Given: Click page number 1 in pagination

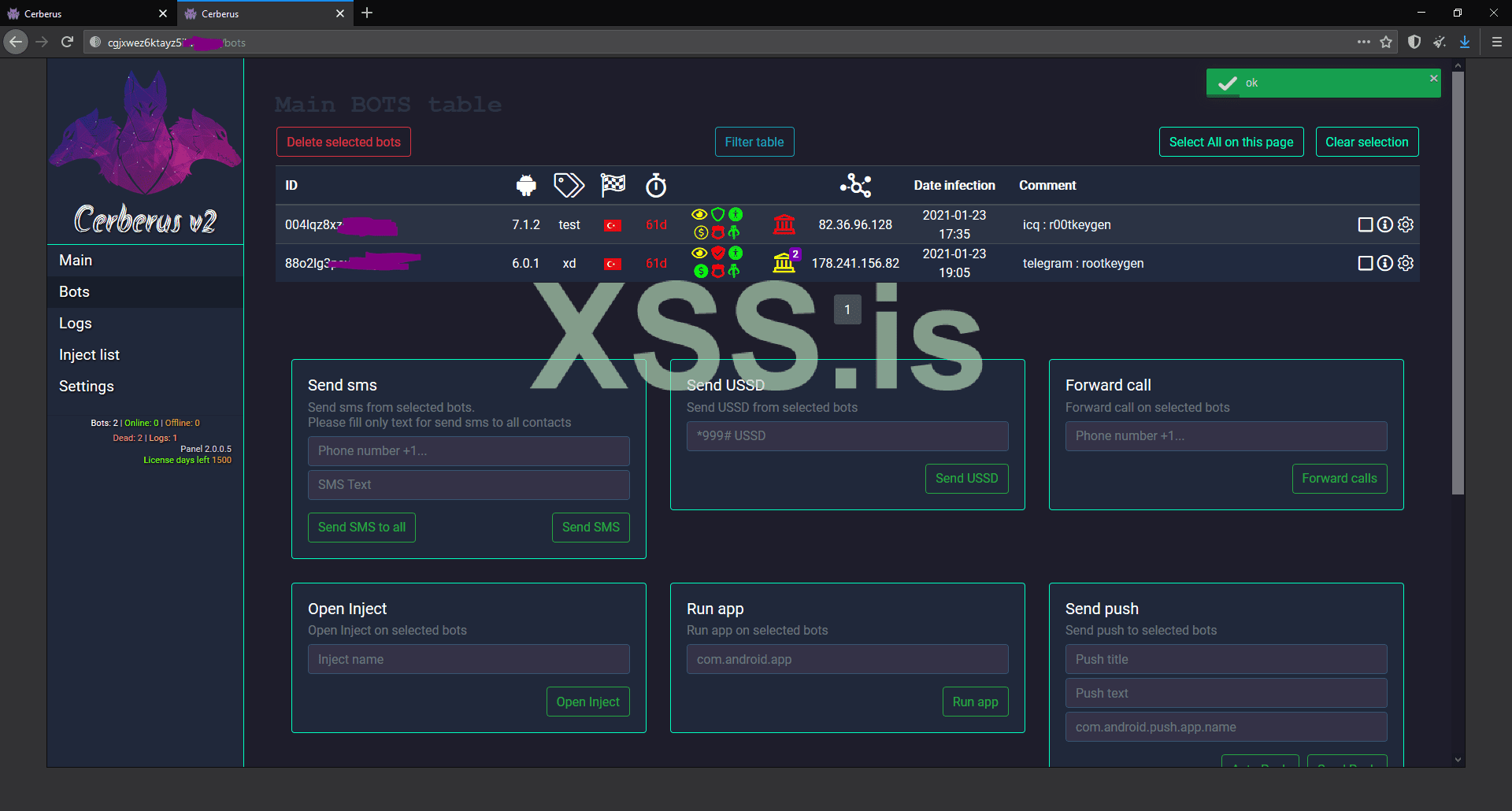Looking at the screenshot, I should (847, 310).
